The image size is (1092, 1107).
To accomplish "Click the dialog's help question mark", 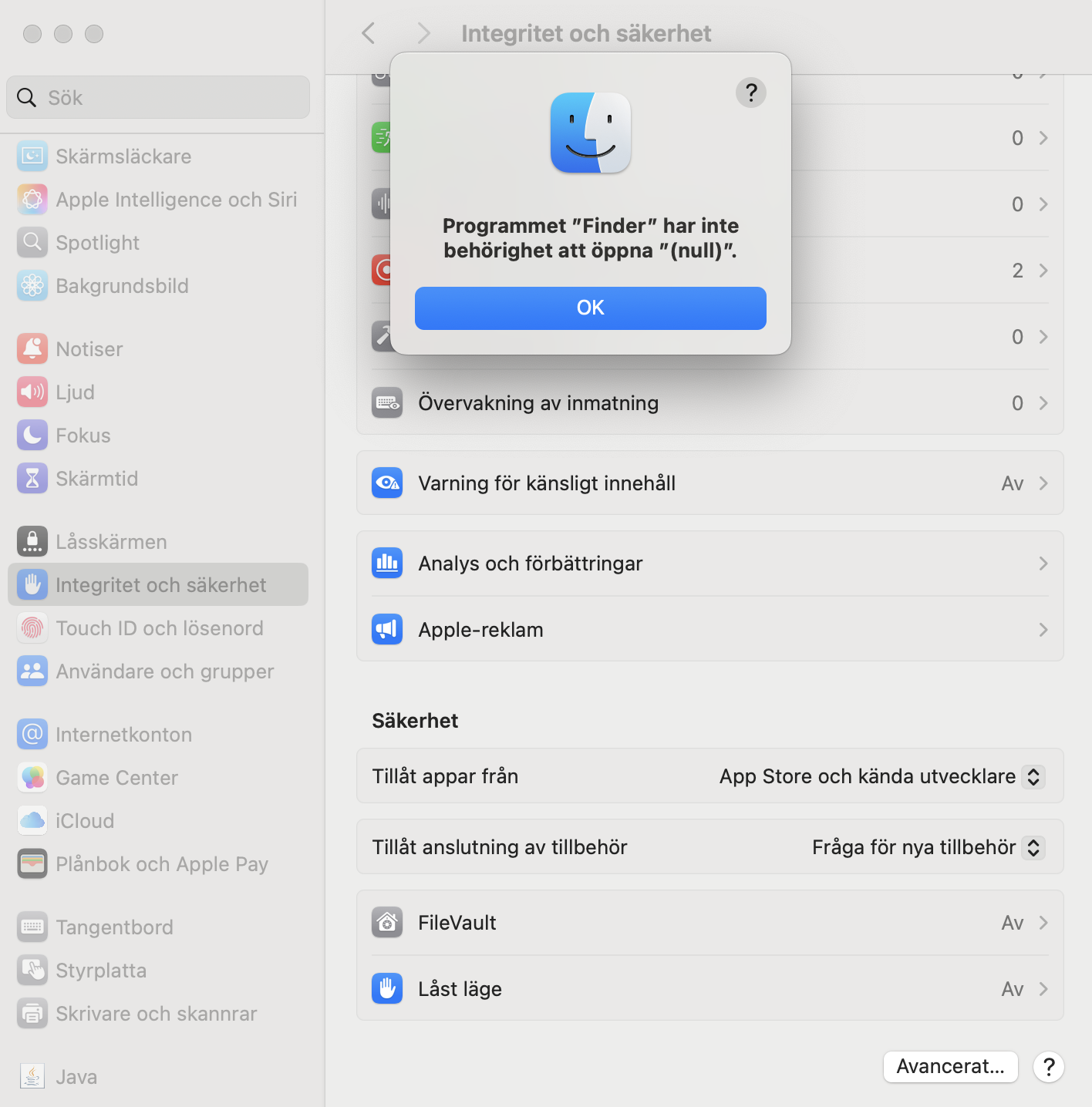I will click(751, 93).
